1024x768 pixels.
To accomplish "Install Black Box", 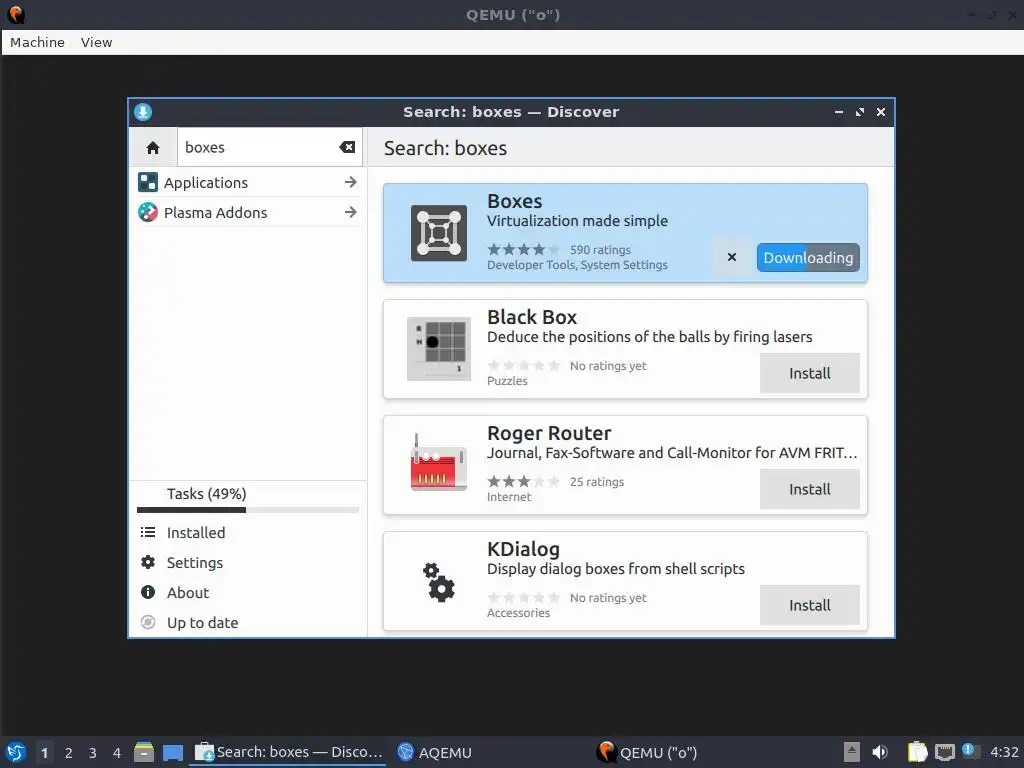I will (x=810, y=374).
